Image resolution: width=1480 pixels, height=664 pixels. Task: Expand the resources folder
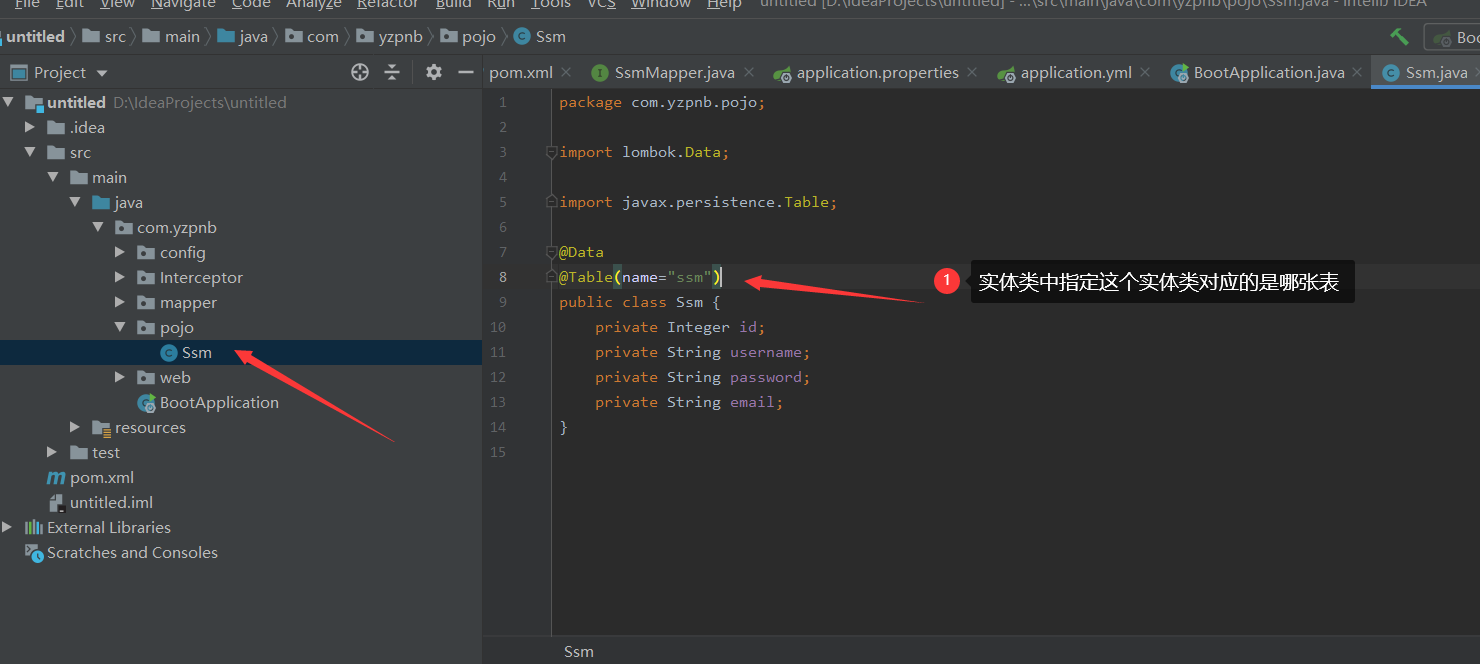75,427
